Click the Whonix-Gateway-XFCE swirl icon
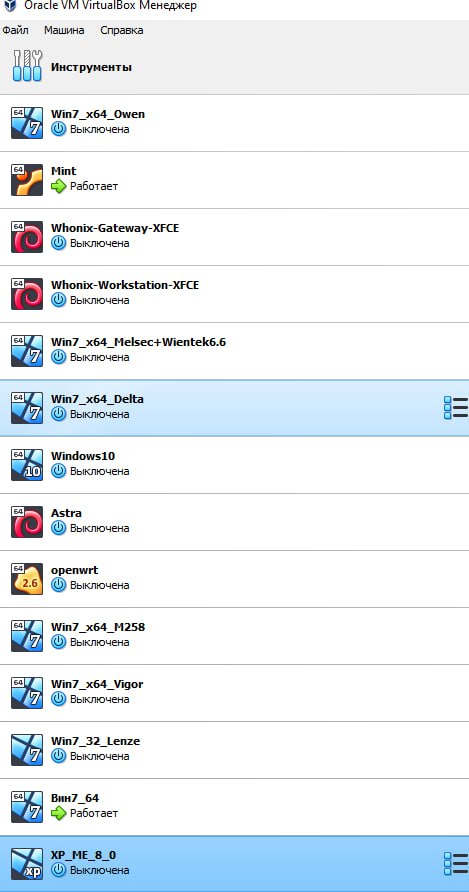The image size is (469, 892). pos(27,237)
